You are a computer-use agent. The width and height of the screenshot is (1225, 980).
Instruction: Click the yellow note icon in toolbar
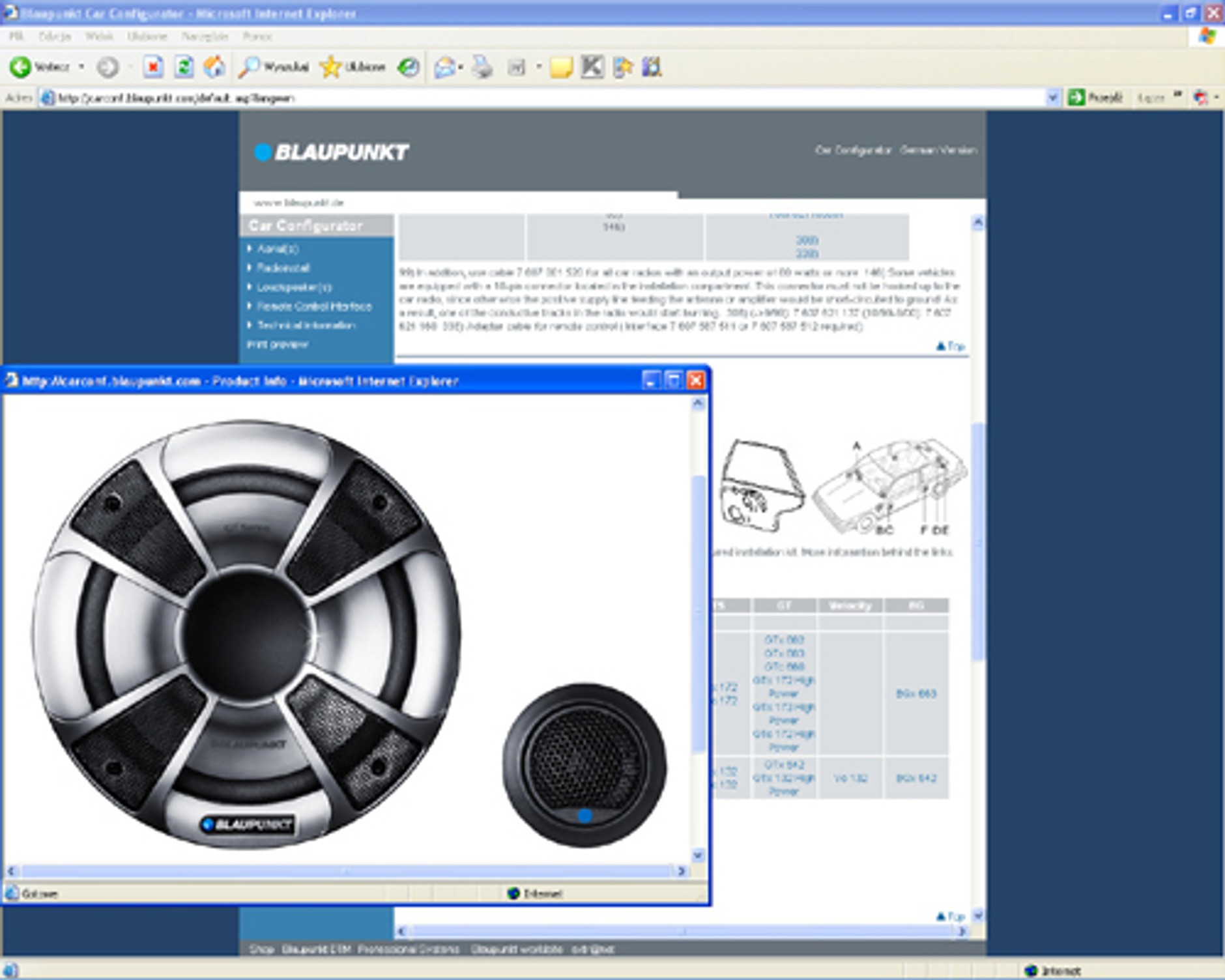(560, 66)
